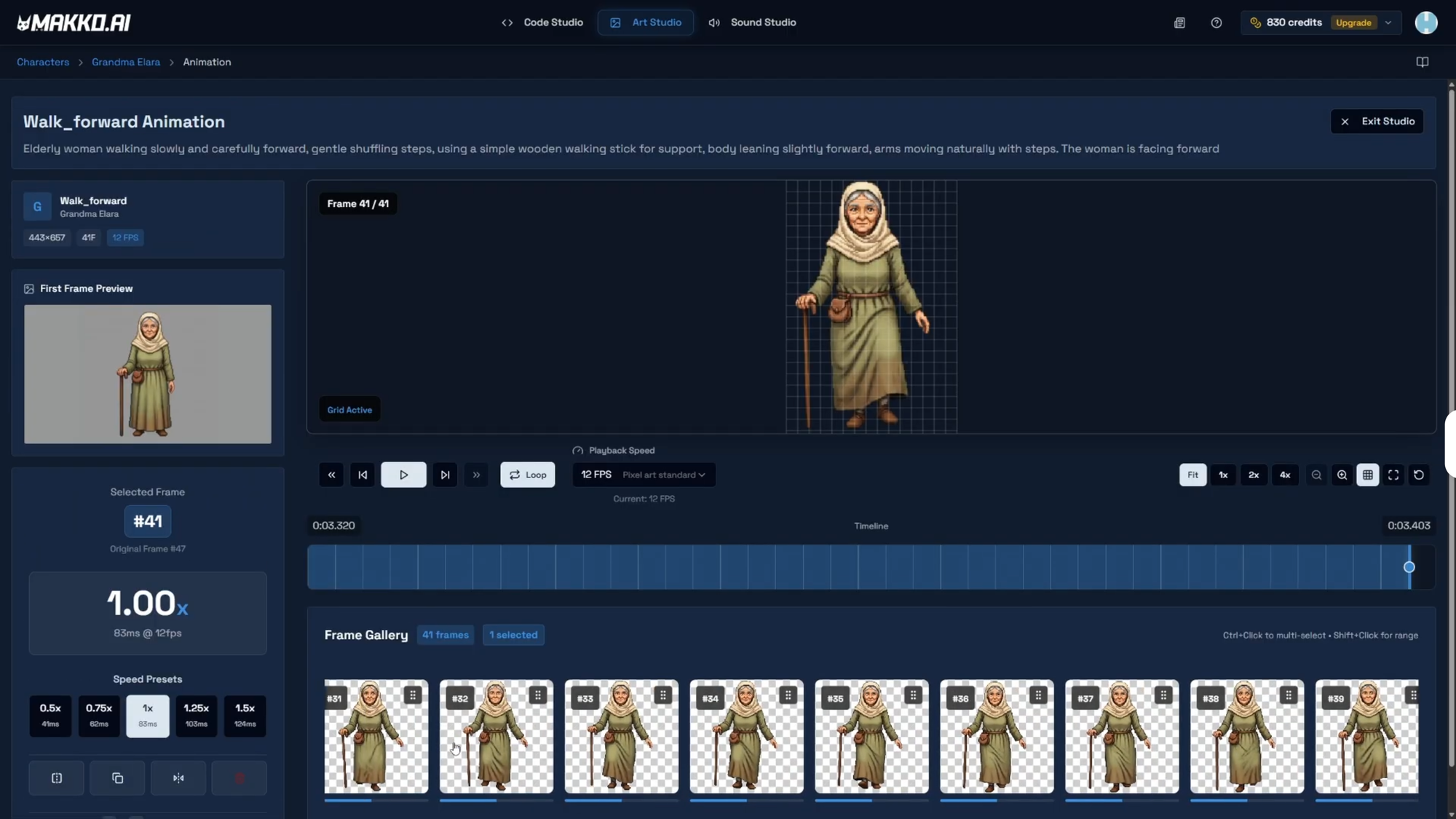
Task: Click the flip horizontally mirror icon
Action: (178, 778)
